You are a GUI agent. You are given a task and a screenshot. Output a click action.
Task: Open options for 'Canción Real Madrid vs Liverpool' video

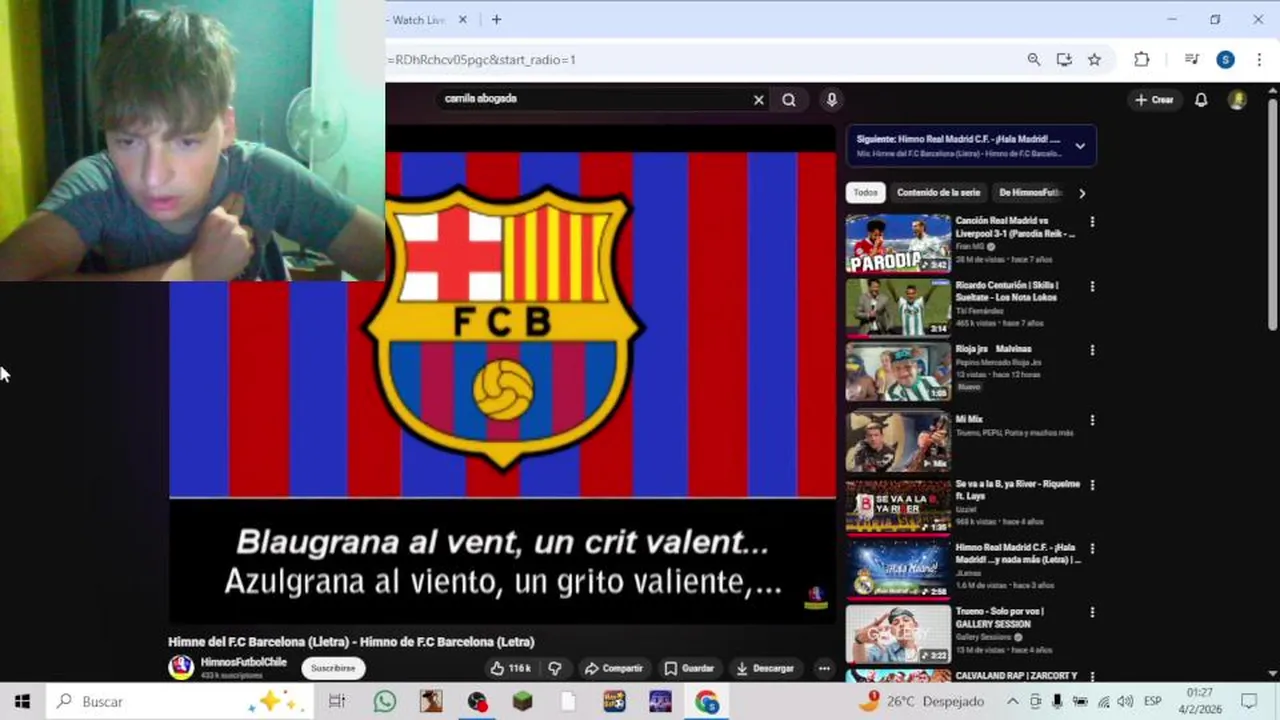pos(1092,222)
